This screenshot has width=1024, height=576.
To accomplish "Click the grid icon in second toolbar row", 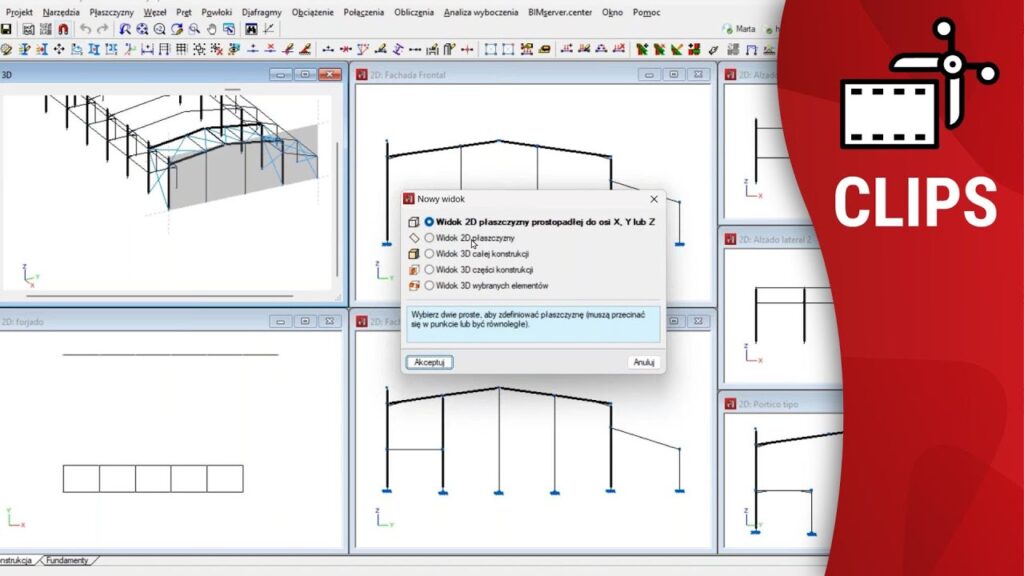I will pos(181,48).
